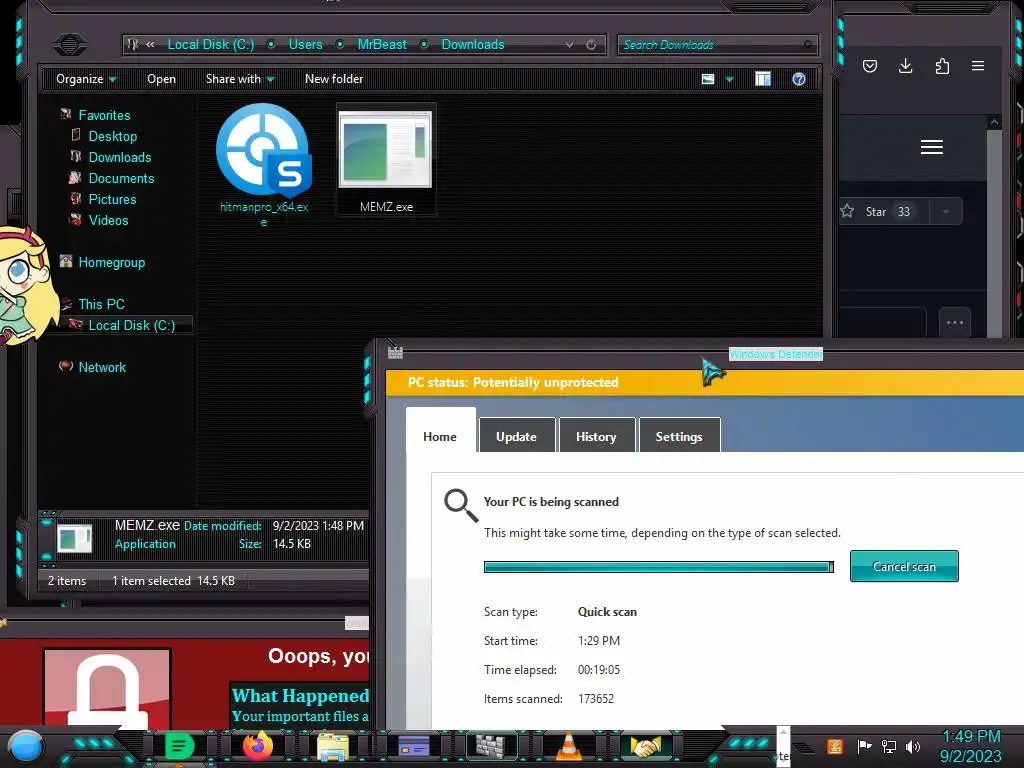The image size is (1024, 768).
Task: Select Local Disk (C:) tree item
Action: pyautogui.click(x=131, y=325)
